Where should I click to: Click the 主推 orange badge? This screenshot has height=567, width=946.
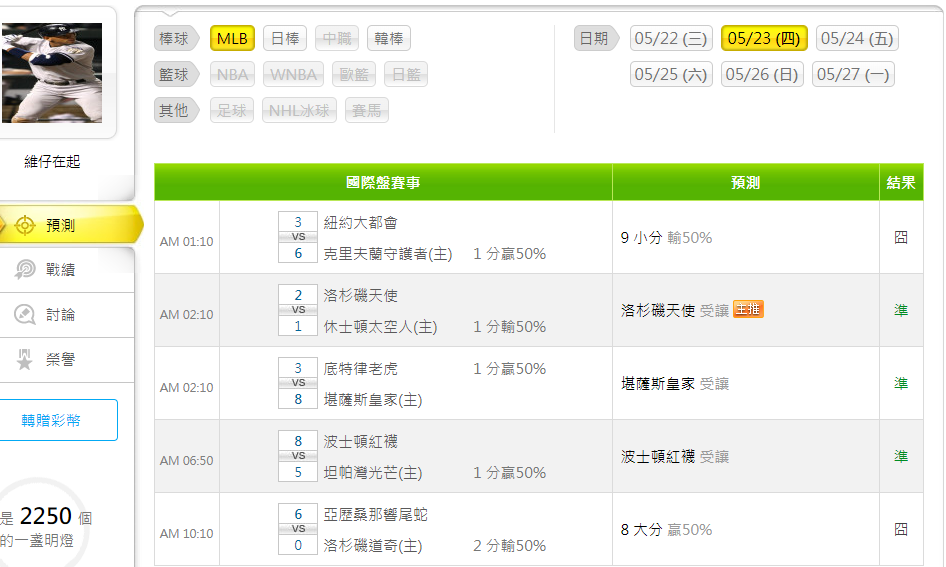tap(748, 309)
